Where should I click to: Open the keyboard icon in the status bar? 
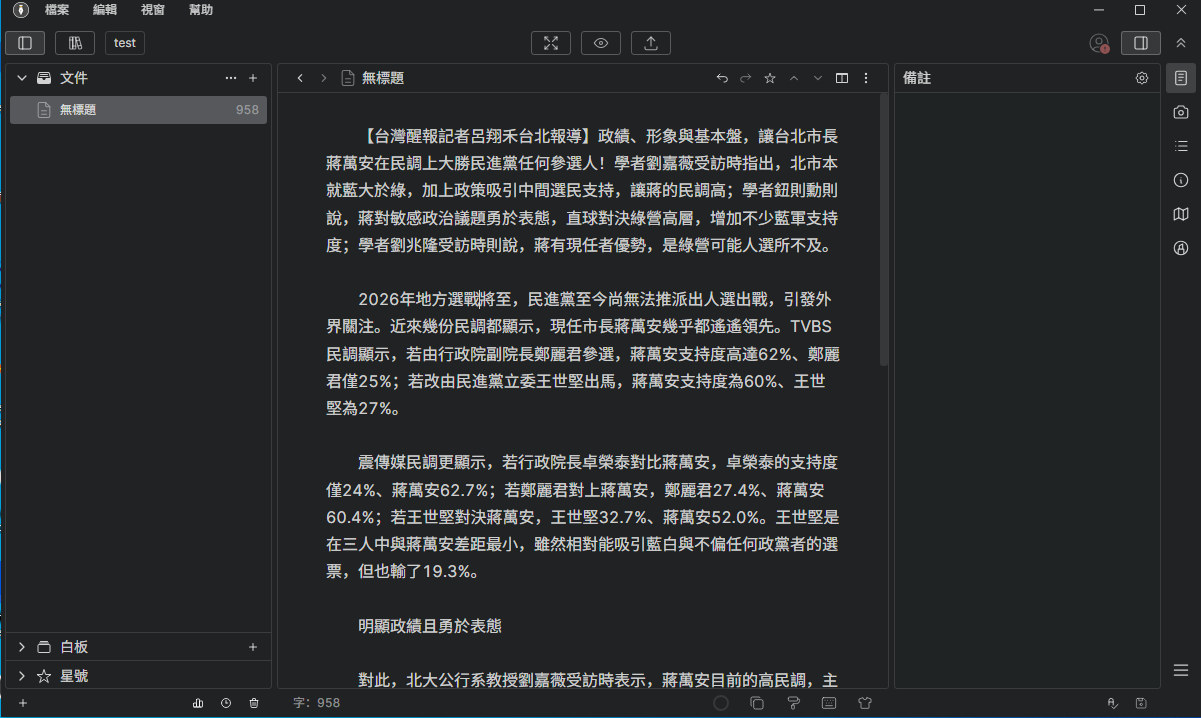pos(831,703)
